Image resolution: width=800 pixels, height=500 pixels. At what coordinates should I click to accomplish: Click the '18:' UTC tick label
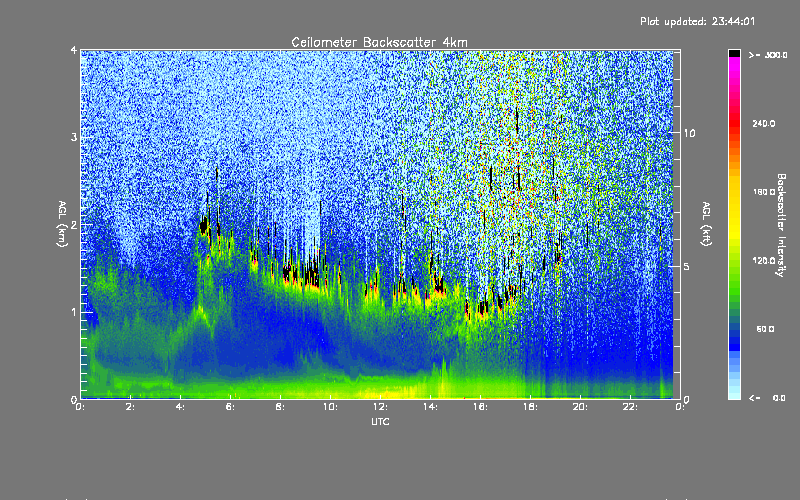point(530,407)
